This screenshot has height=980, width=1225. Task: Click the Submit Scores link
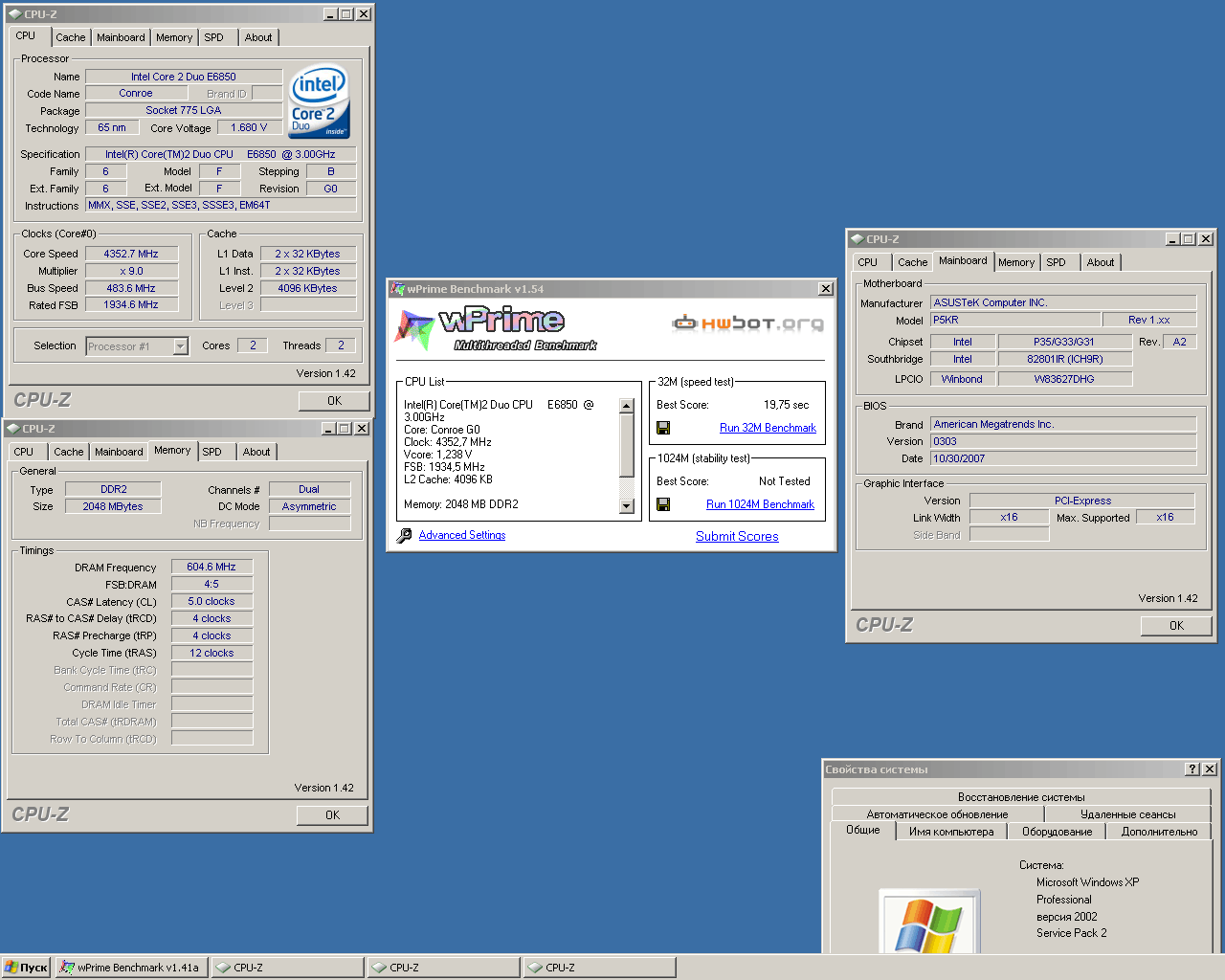(x=737, y=536)
